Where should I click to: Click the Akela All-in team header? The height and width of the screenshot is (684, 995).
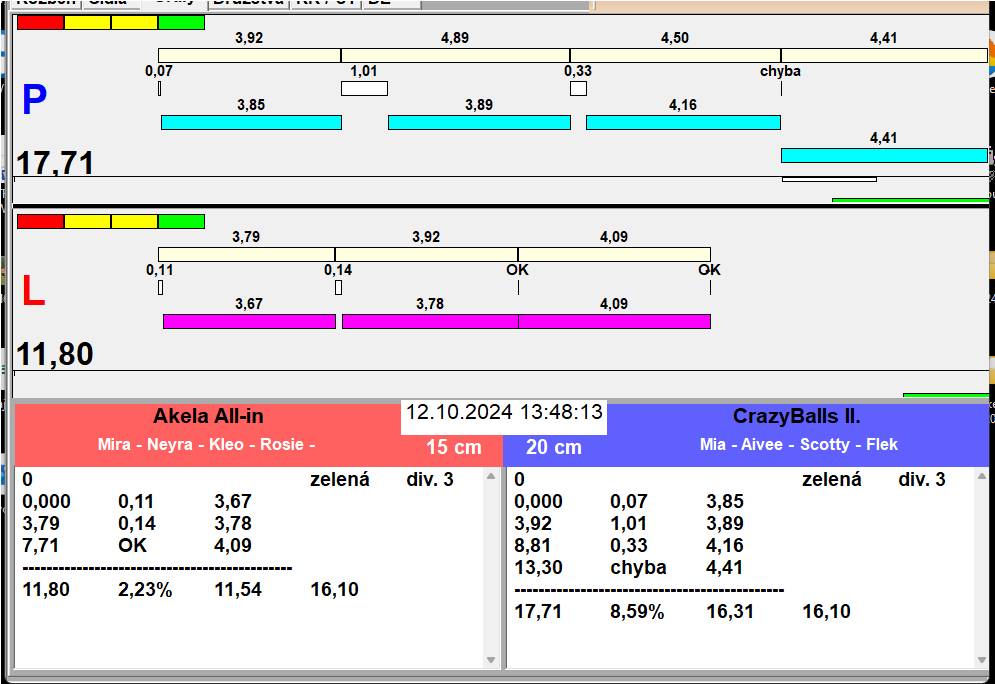click(208, 416)
